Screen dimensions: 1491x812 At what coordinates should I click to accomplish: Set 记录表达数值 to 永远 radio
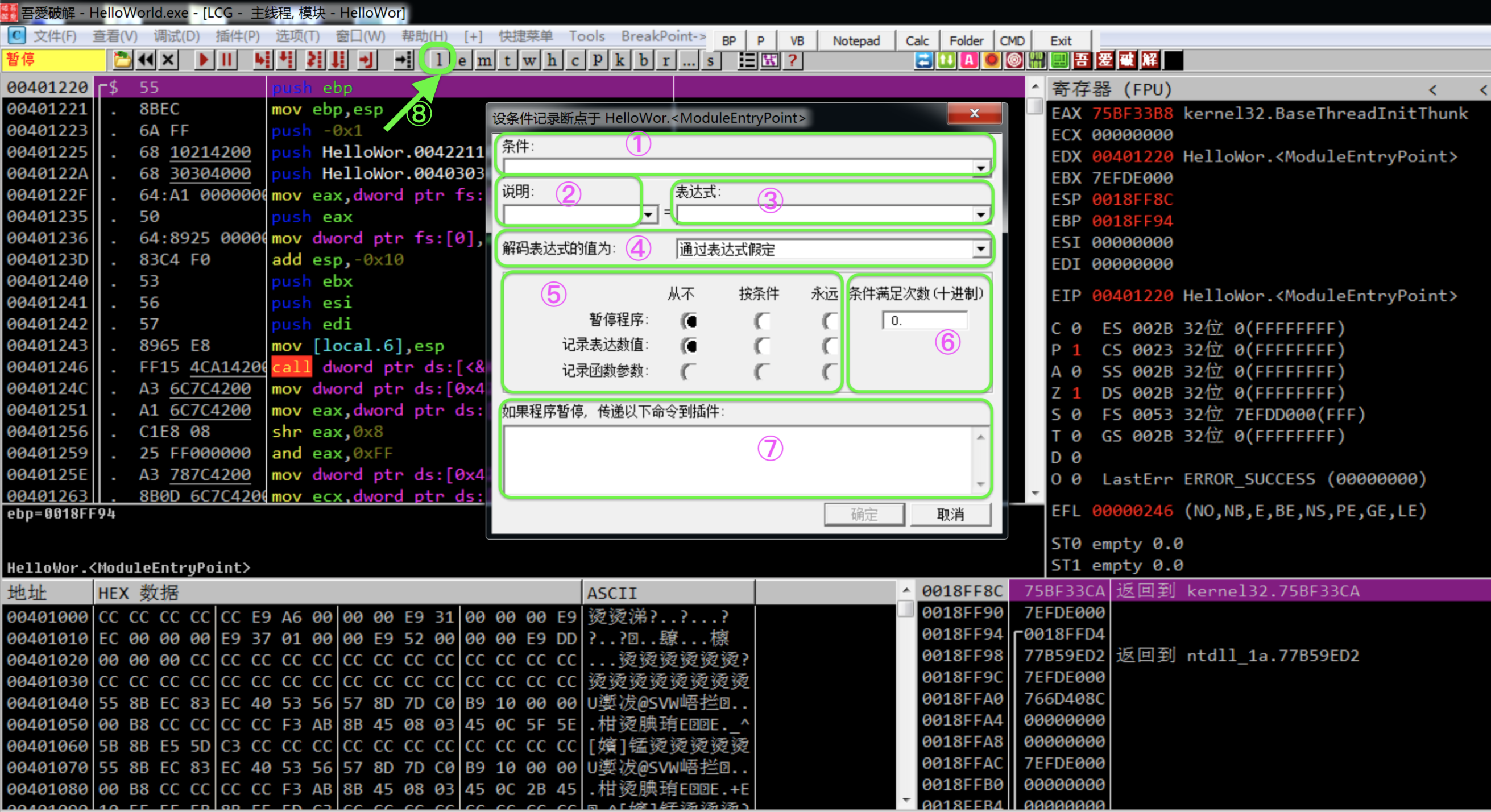tap(830, 346)
